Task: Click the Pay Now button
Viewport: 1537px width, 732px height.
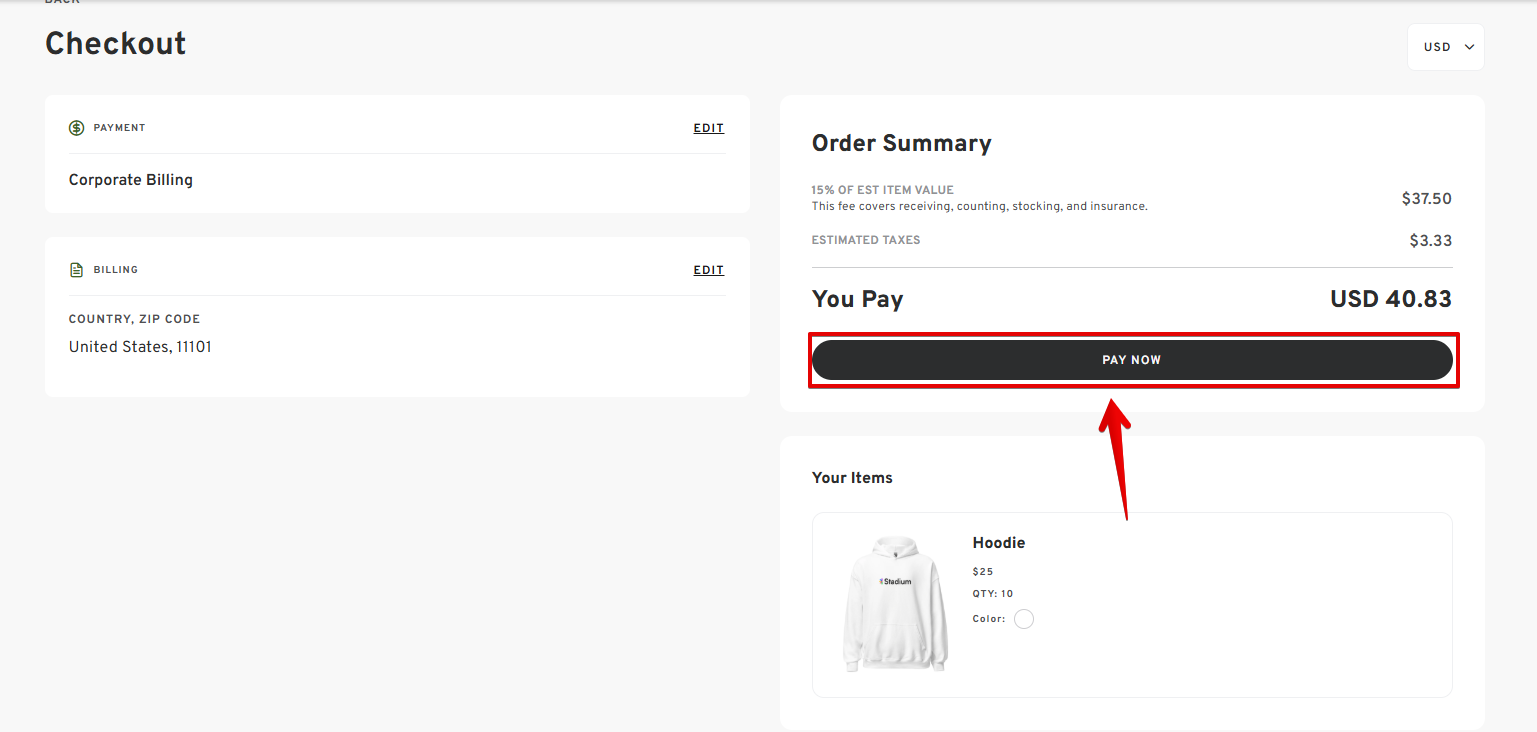Action: (1132, 360)
